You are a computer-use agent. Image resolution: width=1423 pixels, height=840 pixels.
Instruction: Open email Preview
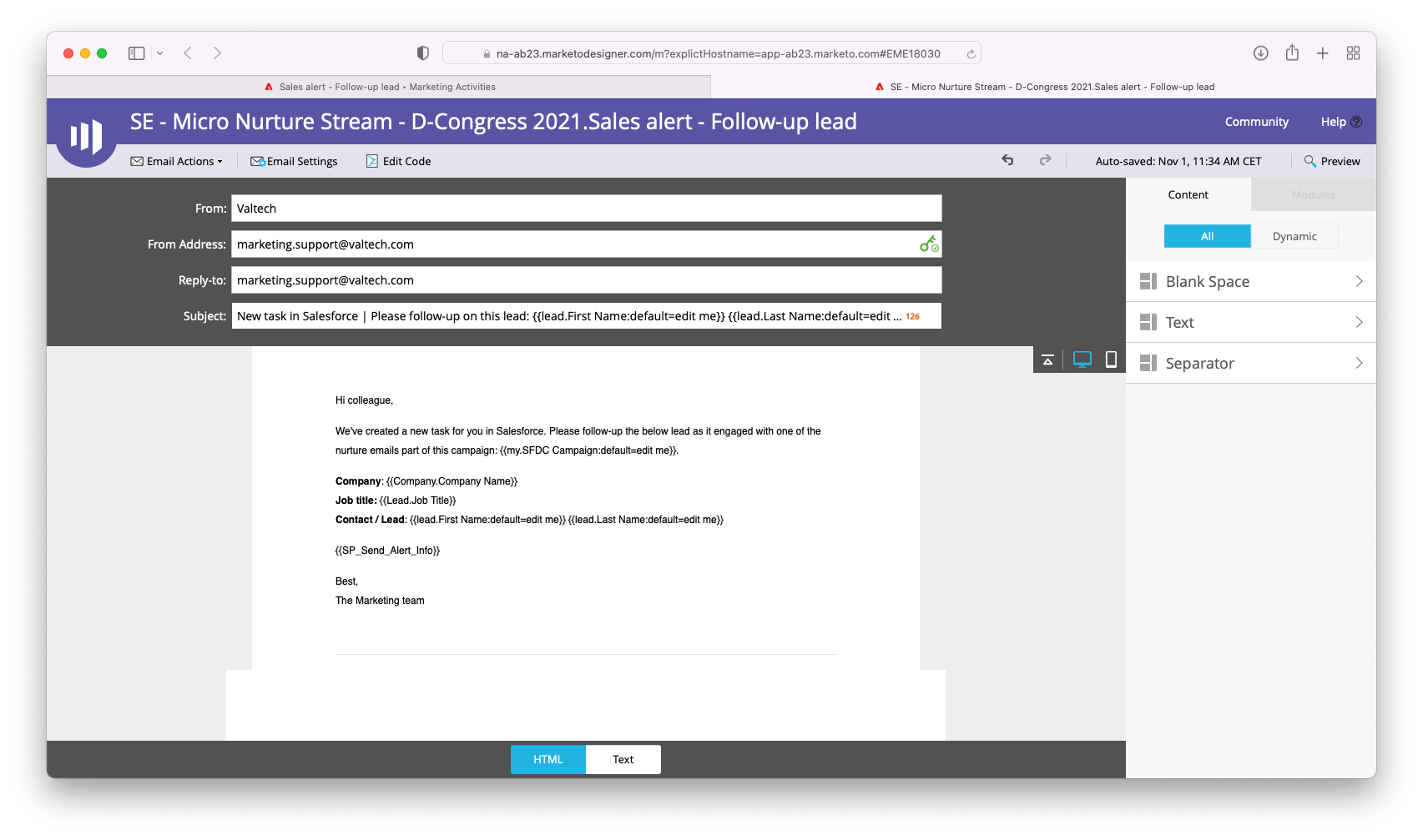tap(1332, 161)
